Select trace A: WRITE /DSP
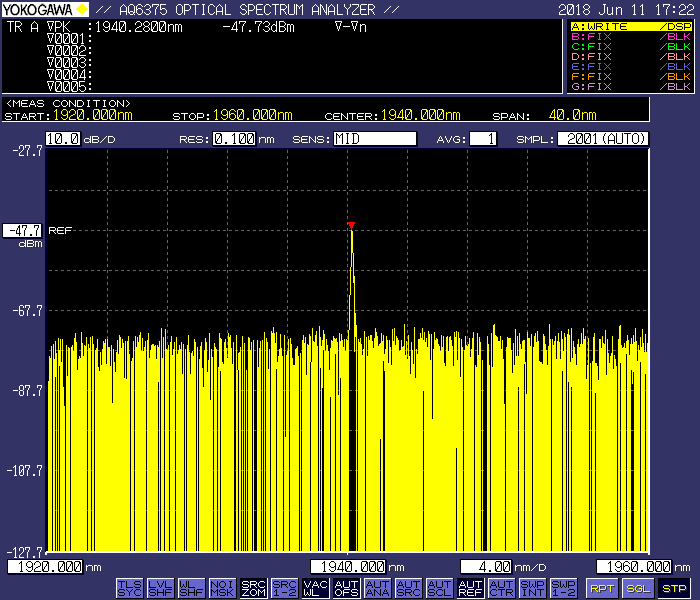This screenshot has height=600, width=700. [x=630, y=26]
